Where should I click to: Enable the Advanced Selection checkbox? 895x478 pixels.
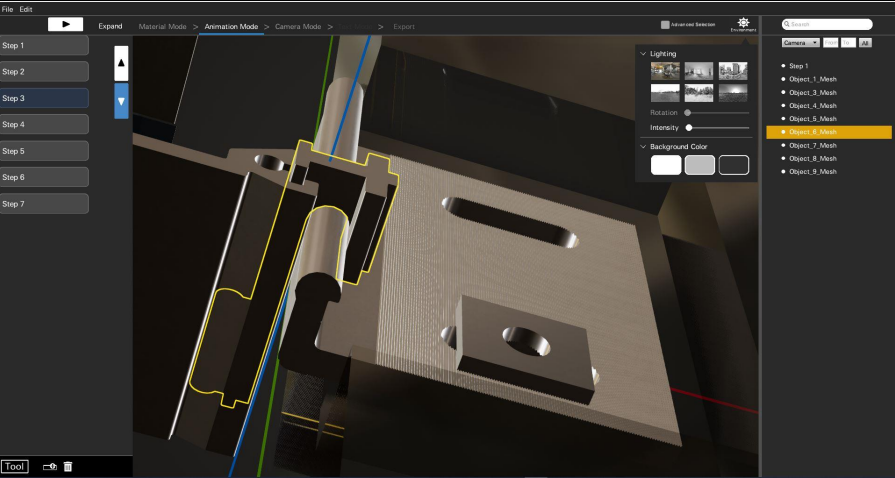[x=665, y=24]
